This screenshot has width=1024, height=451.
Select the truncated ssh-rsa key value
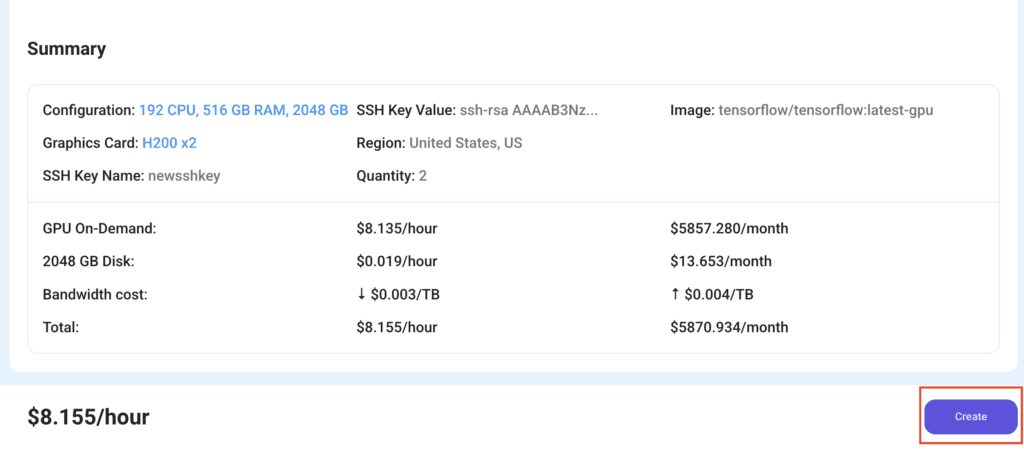click(x=529, y=110)
